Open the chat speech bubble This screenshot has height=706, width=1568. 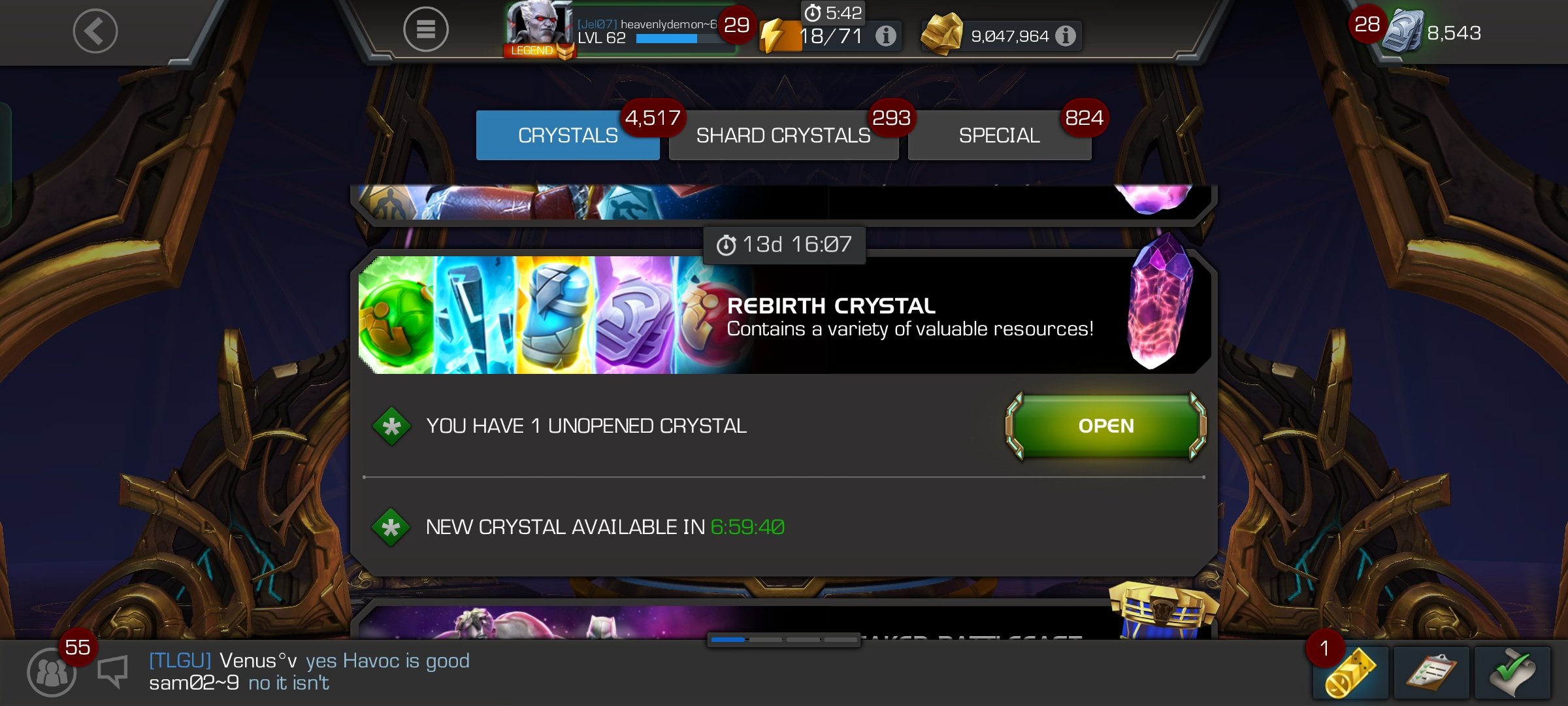click(x=112, y=672)
